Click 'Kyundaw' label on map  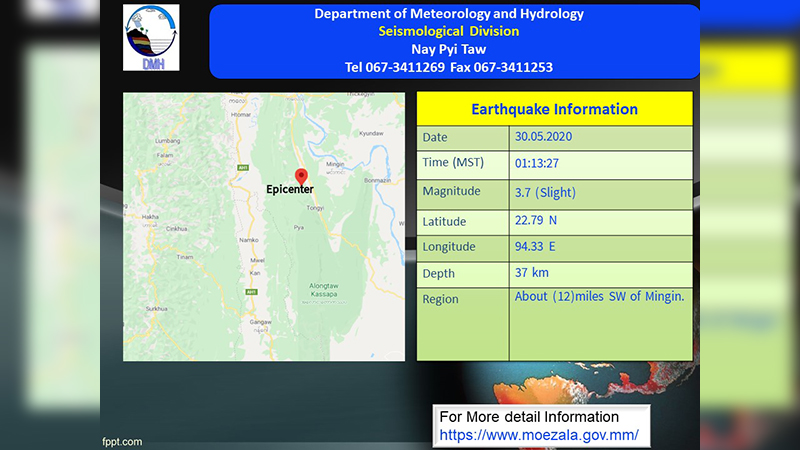371,134
